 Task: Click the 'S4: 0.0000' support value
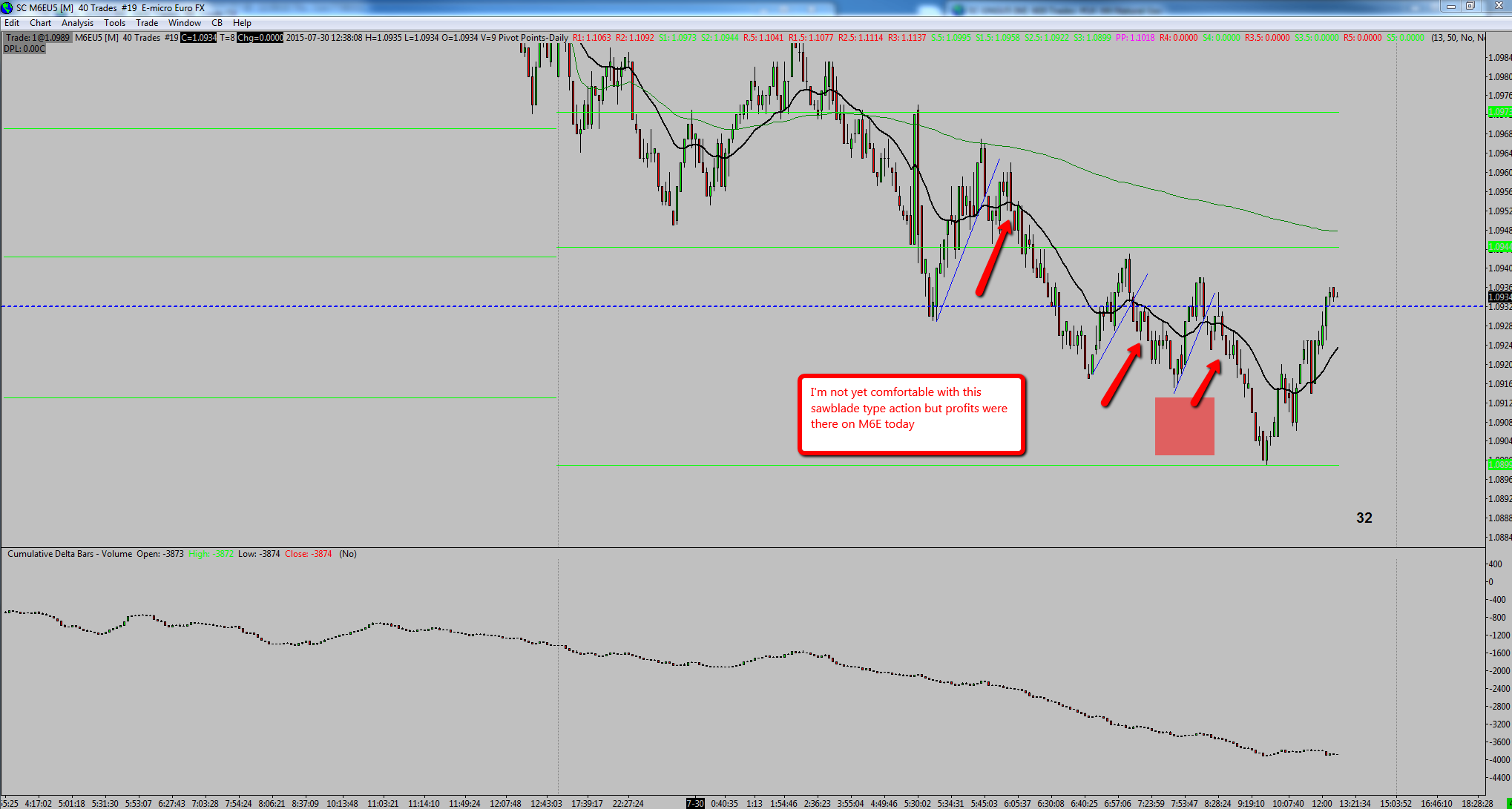point(1221,38)
